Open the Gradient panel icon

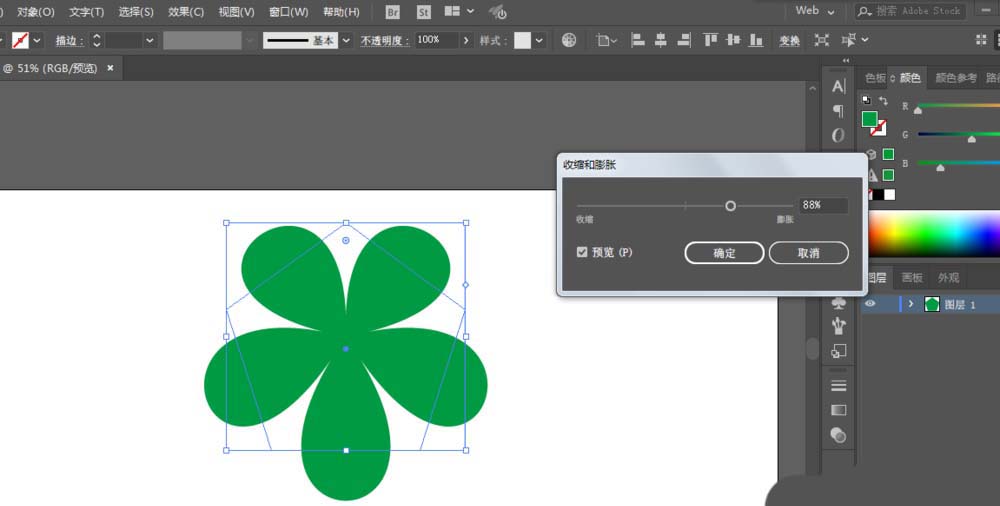[839, 410]
